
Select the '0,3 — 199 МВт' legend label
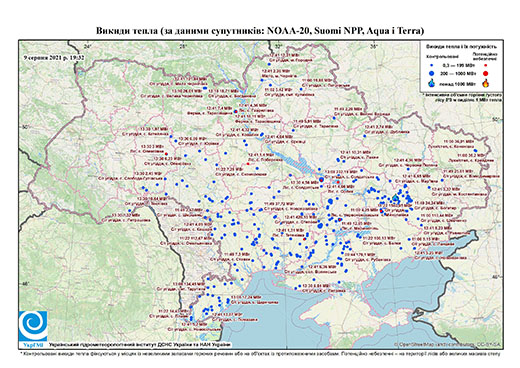459,66
